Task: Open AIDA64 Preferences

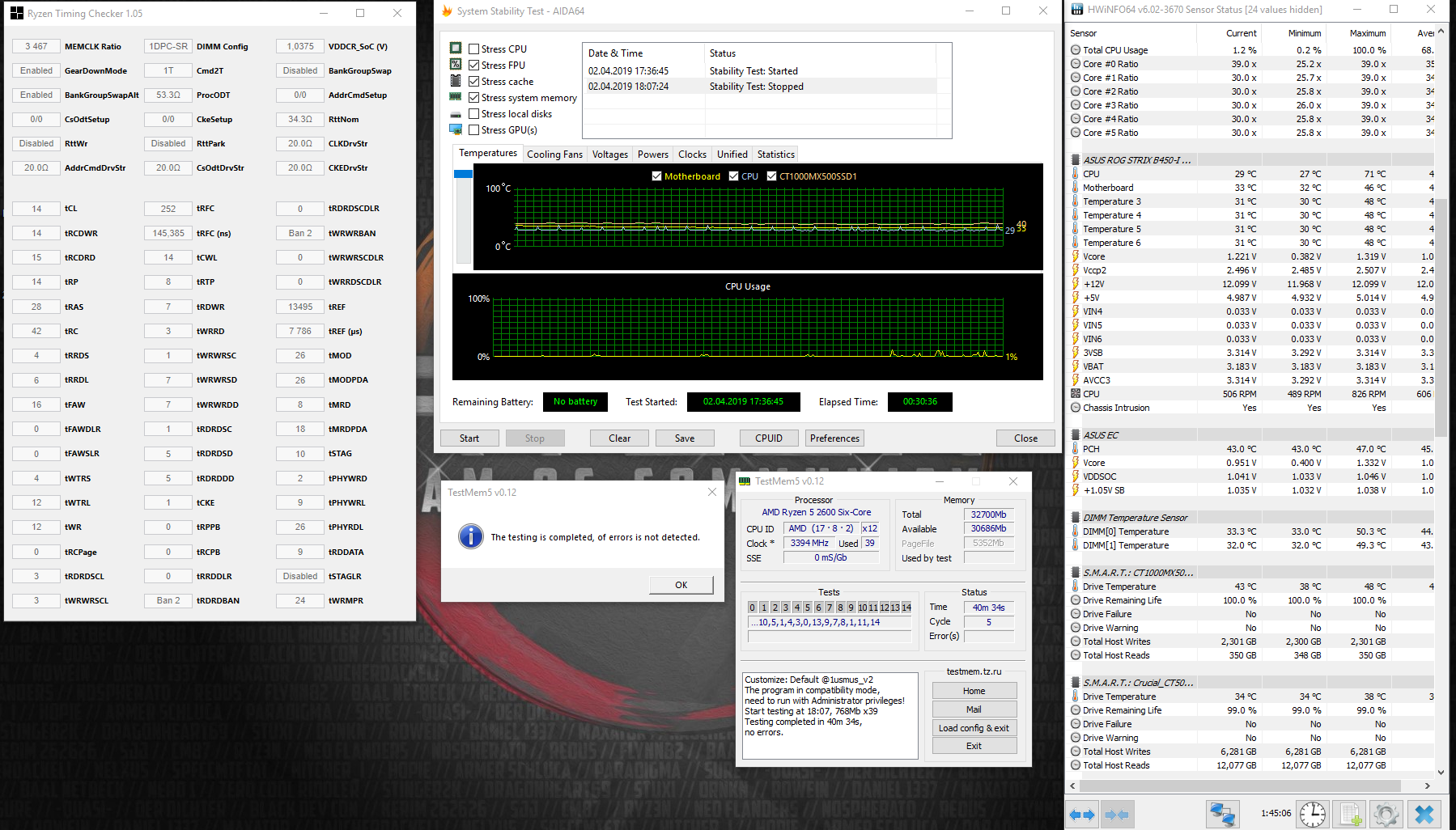Action: [834, 438]
